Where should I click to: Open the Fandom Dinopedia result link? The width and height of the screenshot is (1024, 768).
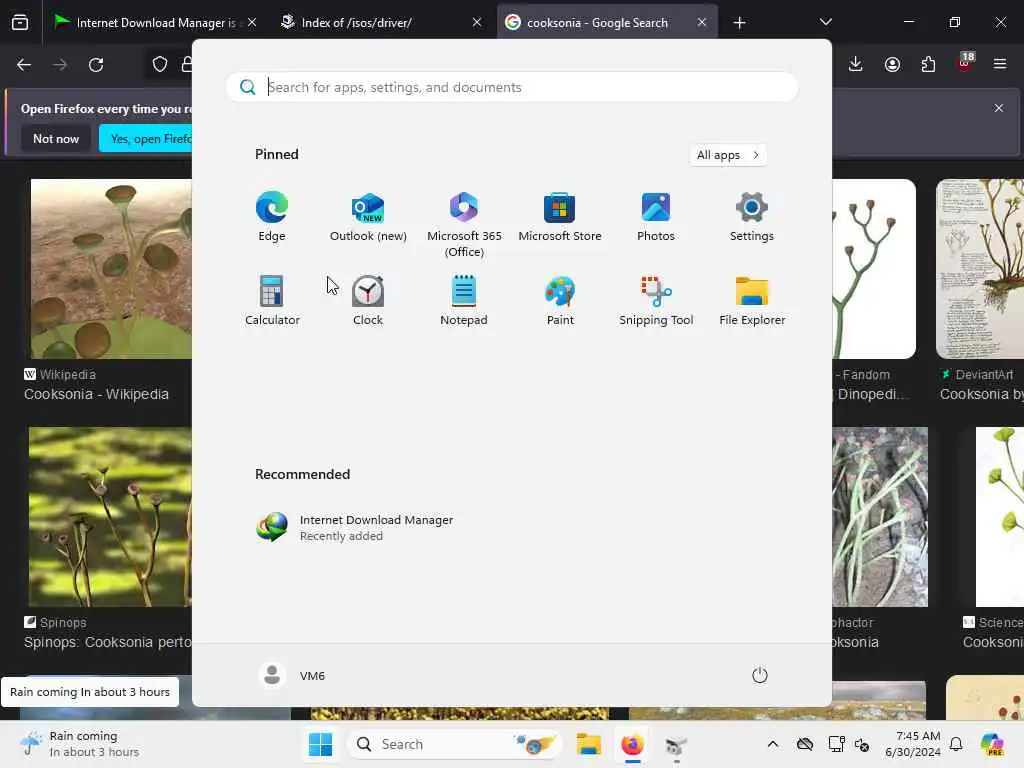872,394
